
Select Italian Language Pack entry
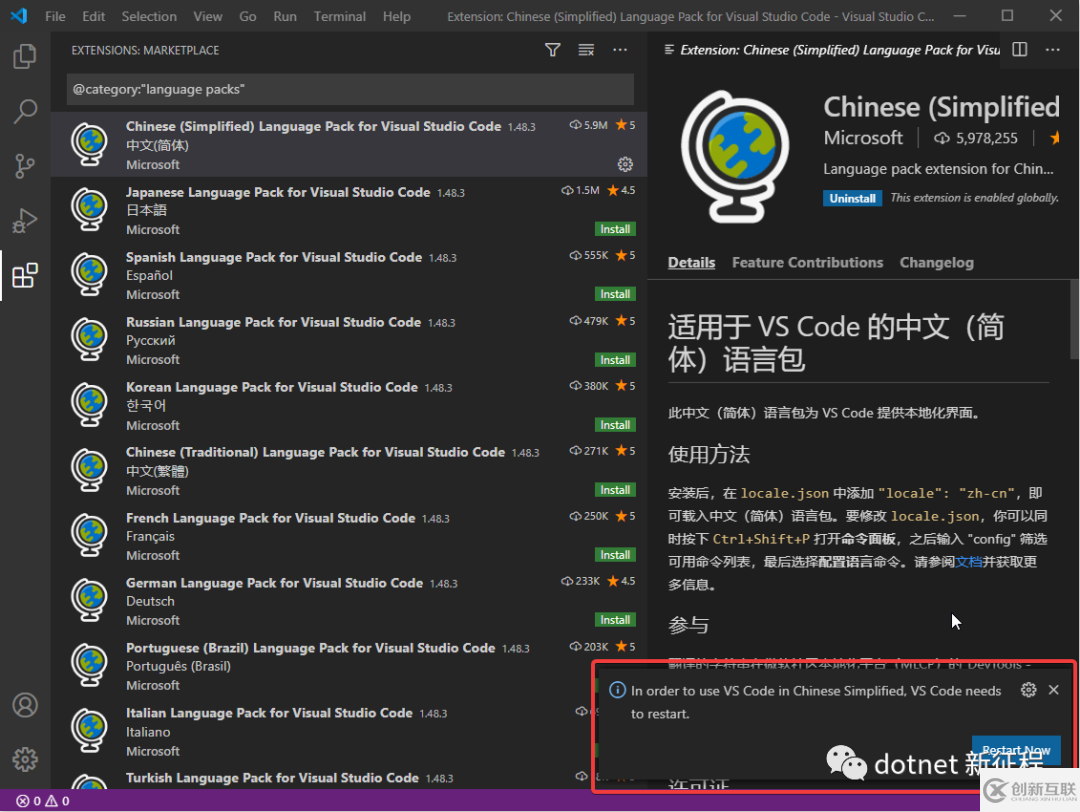(x=349, y=731)
